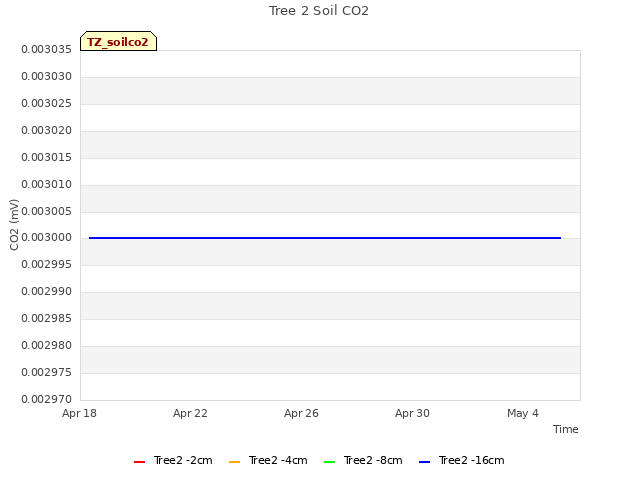
Task: Click the Apr 26 x-axis label
Action: click(301, 413)
